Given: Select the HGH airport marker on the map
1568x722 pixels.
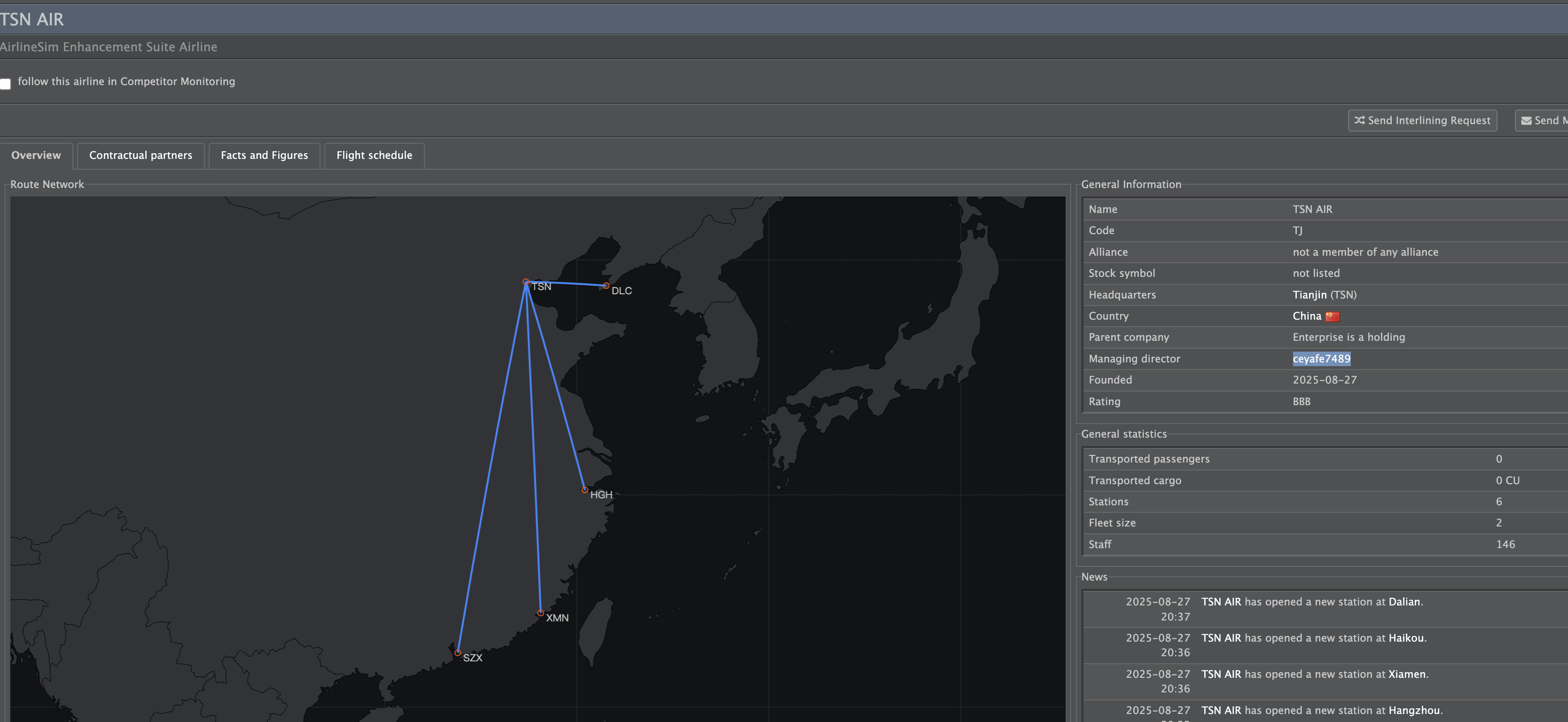Looking at the screenshot, I should (x=584, y=490).
